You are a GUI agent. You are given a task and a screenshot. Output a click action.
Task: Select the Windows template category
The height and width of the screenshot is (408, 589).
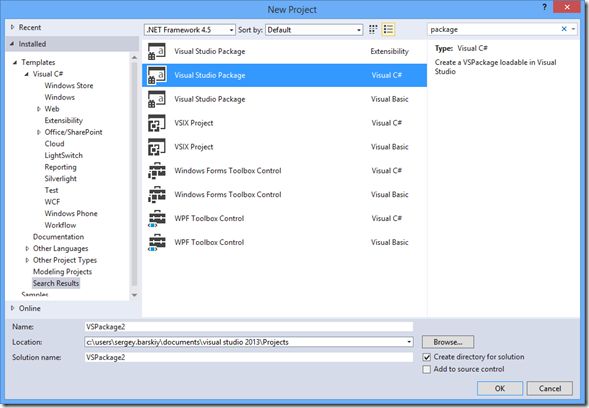pyautogui.click(x=59, y=97)
